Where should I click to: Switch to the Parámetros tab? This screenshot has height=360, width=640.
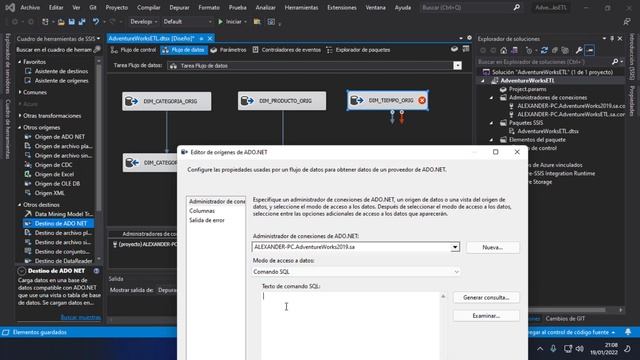(x=228, y=50)
